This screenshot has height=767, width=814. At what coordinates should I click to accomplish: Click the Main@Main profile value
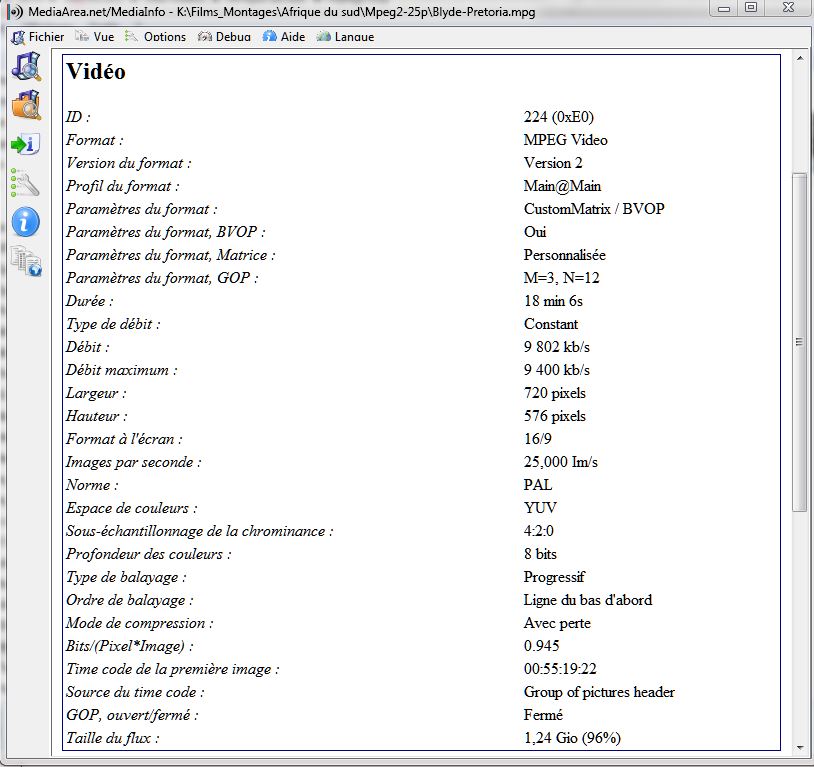click(562, 185)
